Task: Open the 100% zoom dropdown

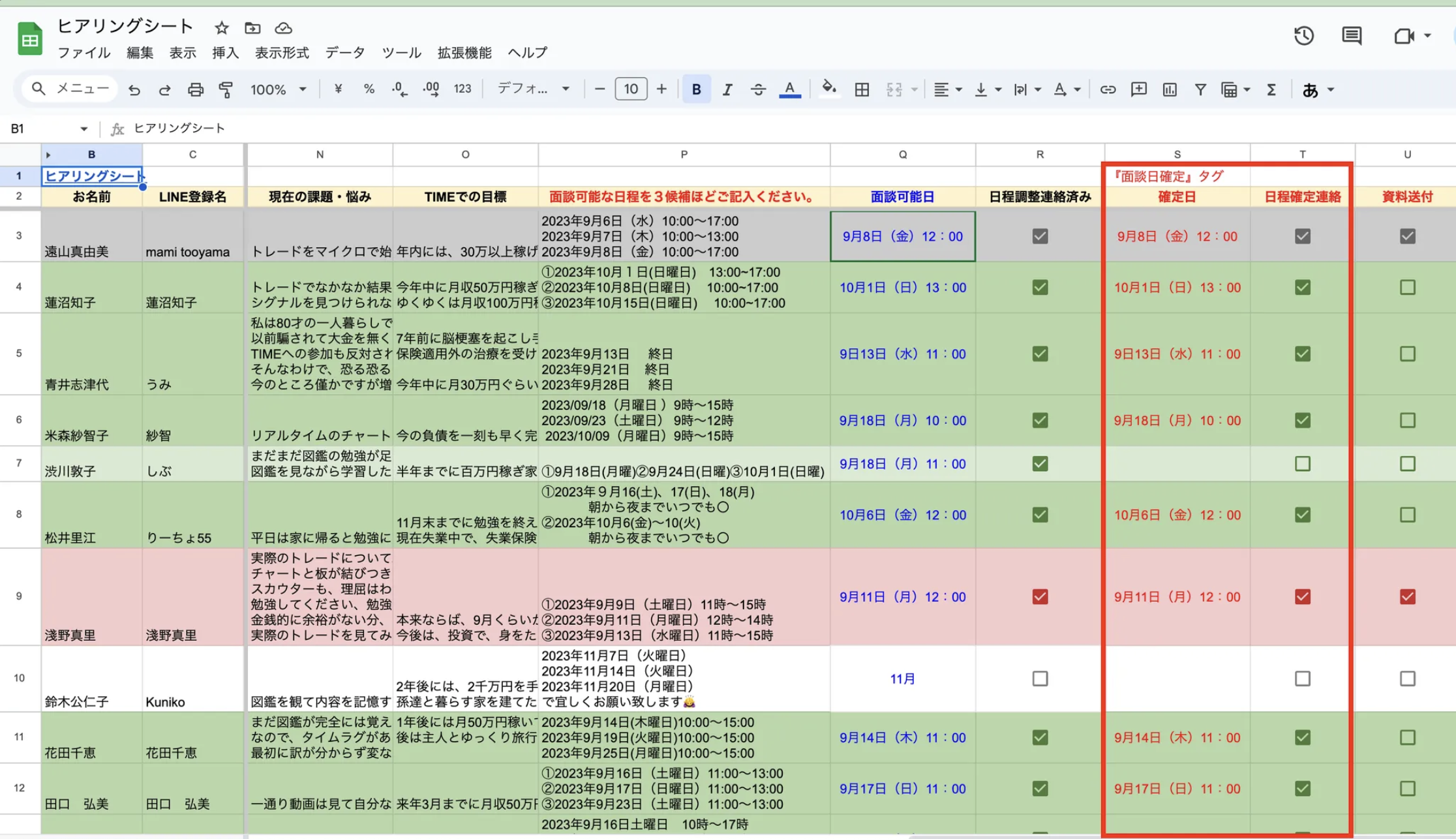Action: pyautogui.click(x=279, y=89)
